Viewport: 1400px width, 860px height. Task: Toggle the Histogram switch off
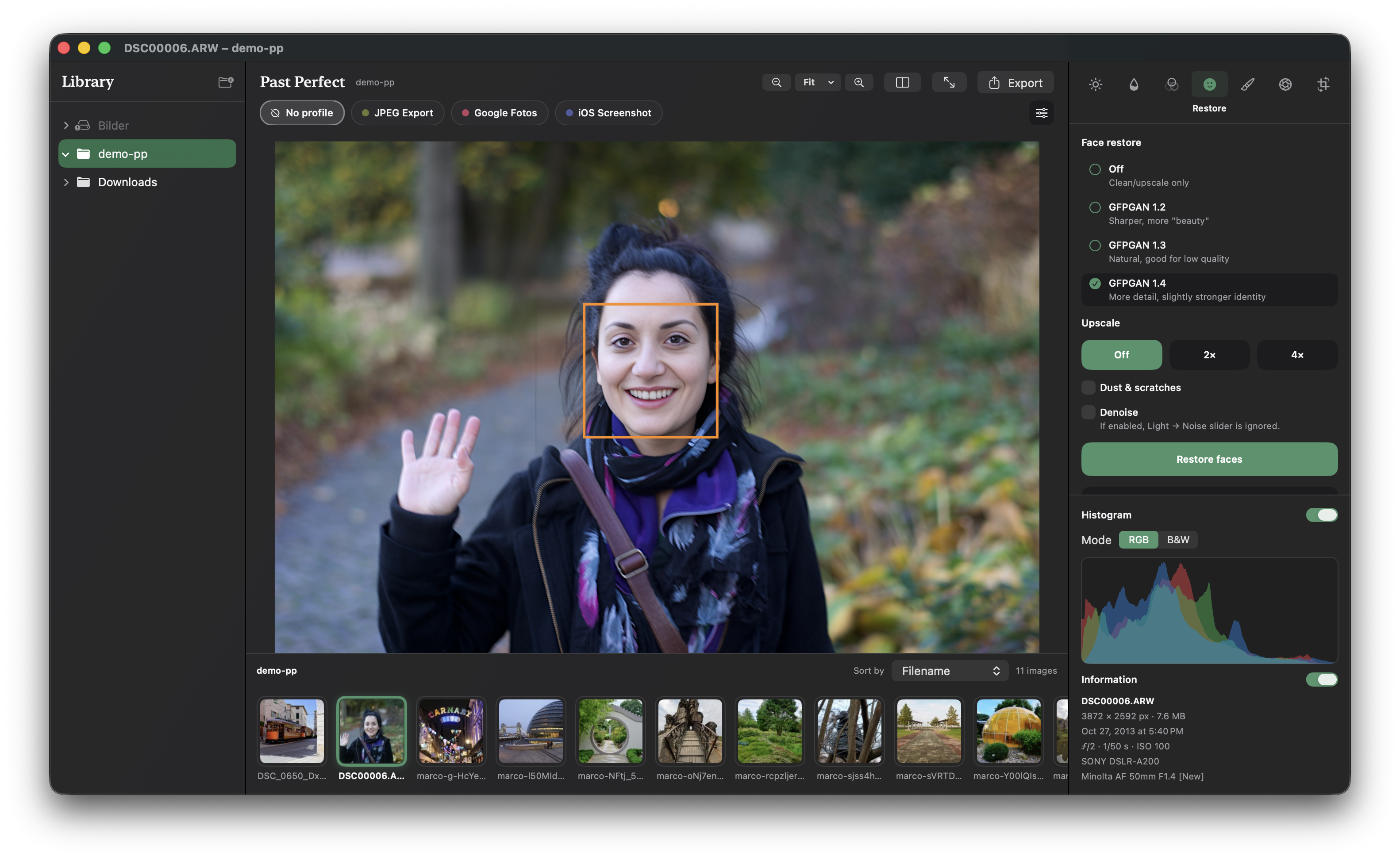(x=1321, y=515)
